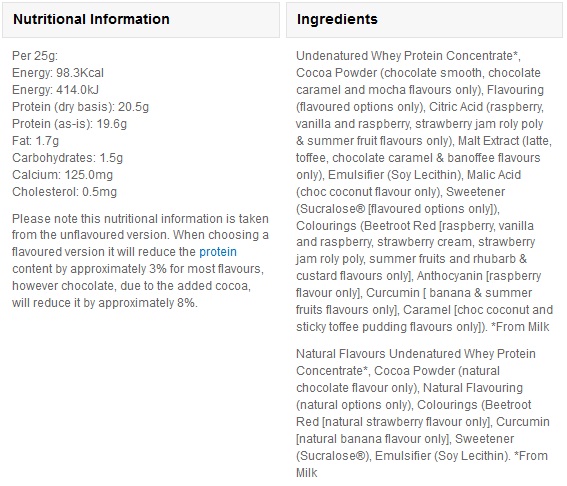This screenshot has height=486, width=567.
Task: Click the Energy 414.0kJ line
Action: point(55,90)
